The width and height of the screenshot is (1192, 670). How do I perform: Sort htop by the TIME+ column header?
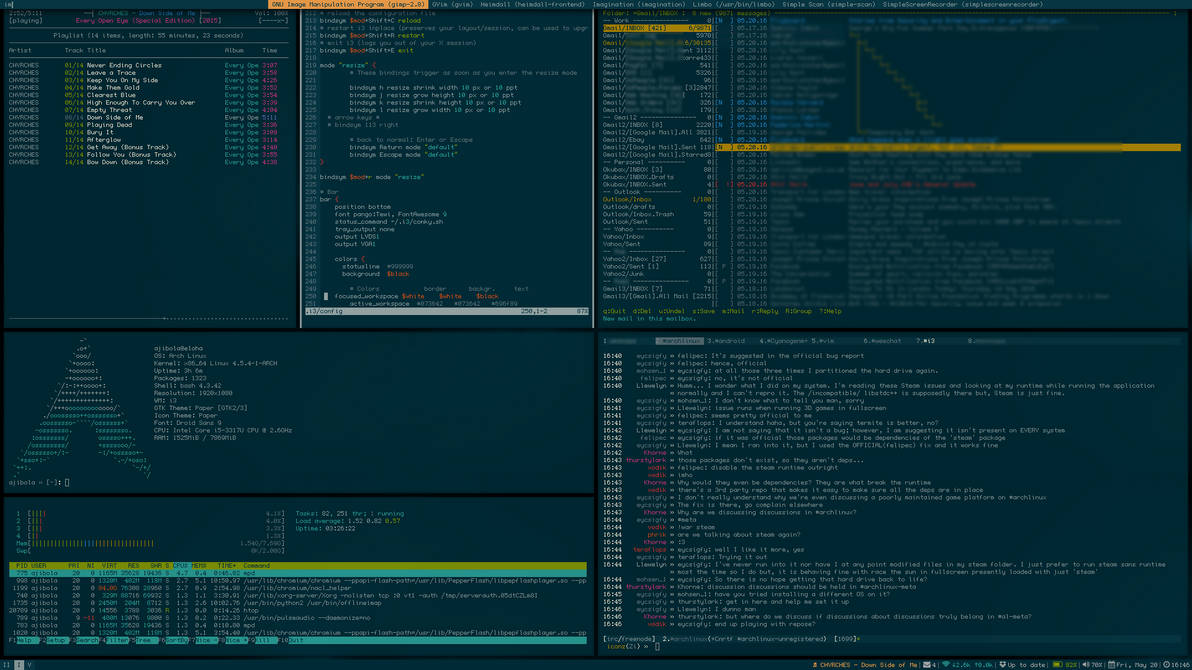227,566
